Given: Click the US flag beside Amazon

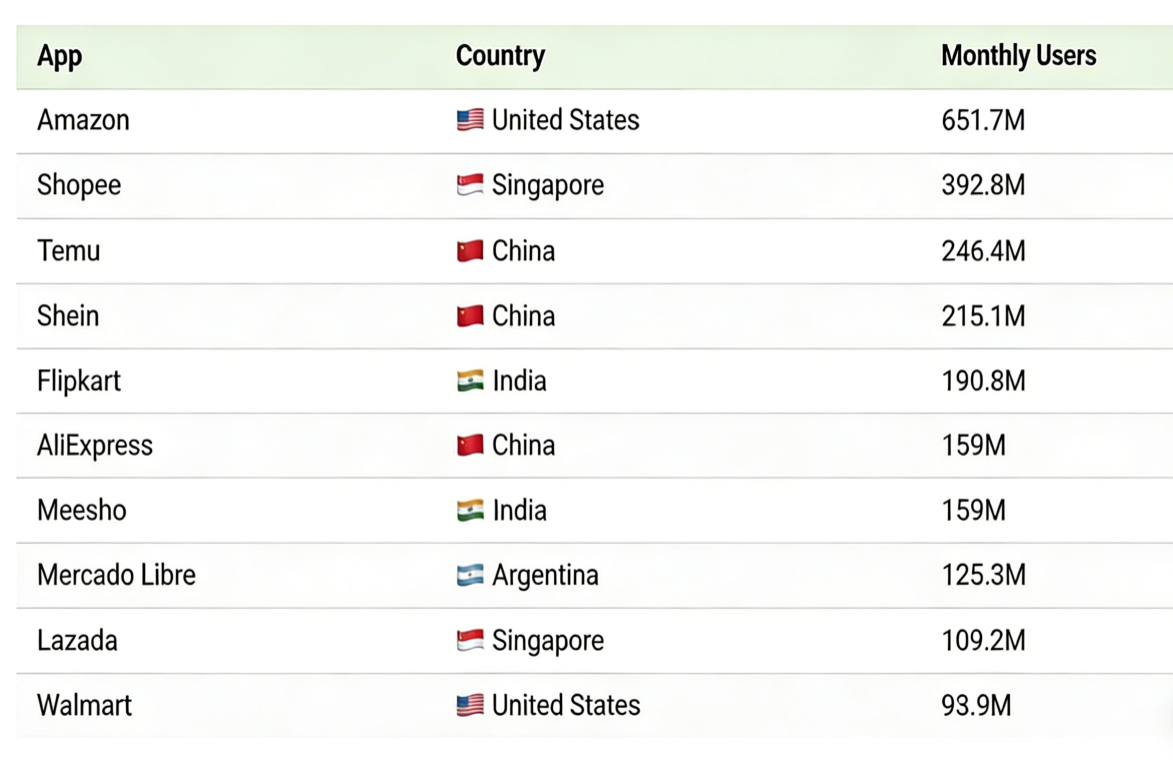Looking at the screenshot, I should pos(470,120).
